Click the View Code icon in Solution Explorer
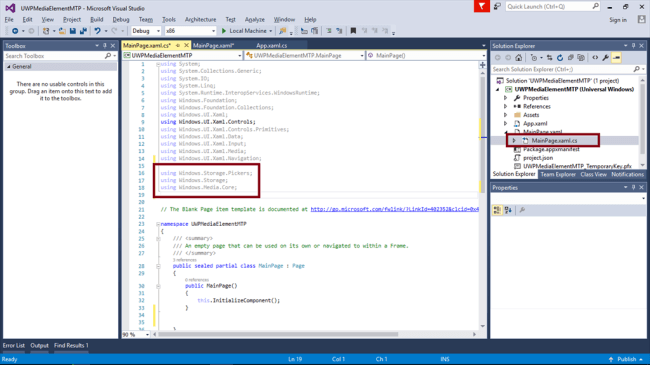 tap(595, 58)
